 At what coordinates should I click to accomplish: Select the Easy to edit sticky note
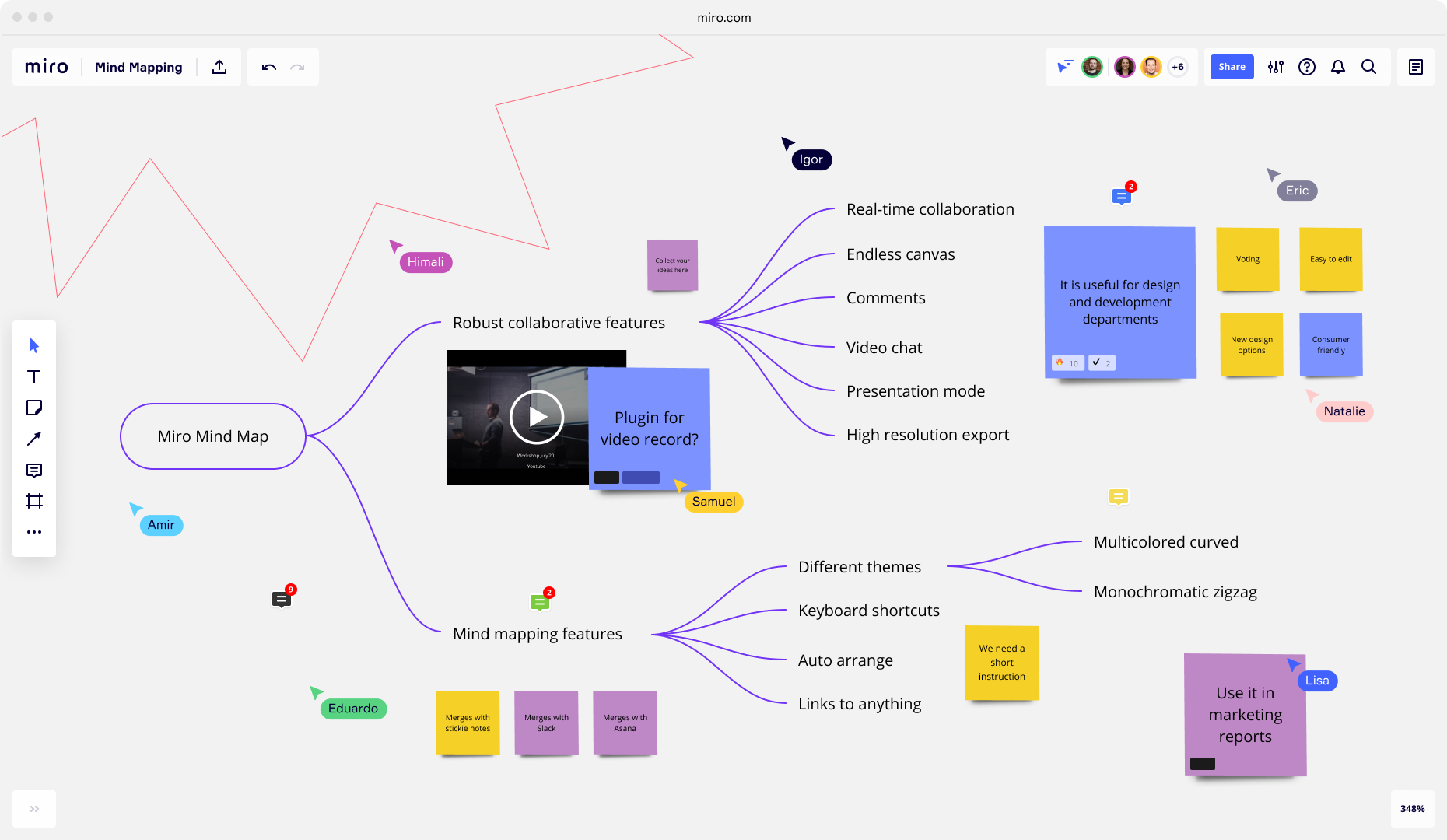click(x=1331, y=259)
